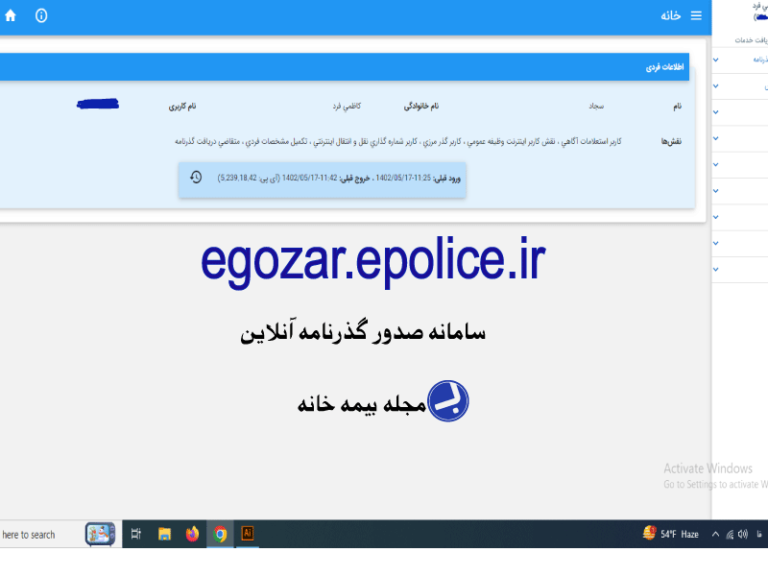Click the ورود قبلي previous login details box
This screenshot has width=768, height=576.
tap(322, 180)
